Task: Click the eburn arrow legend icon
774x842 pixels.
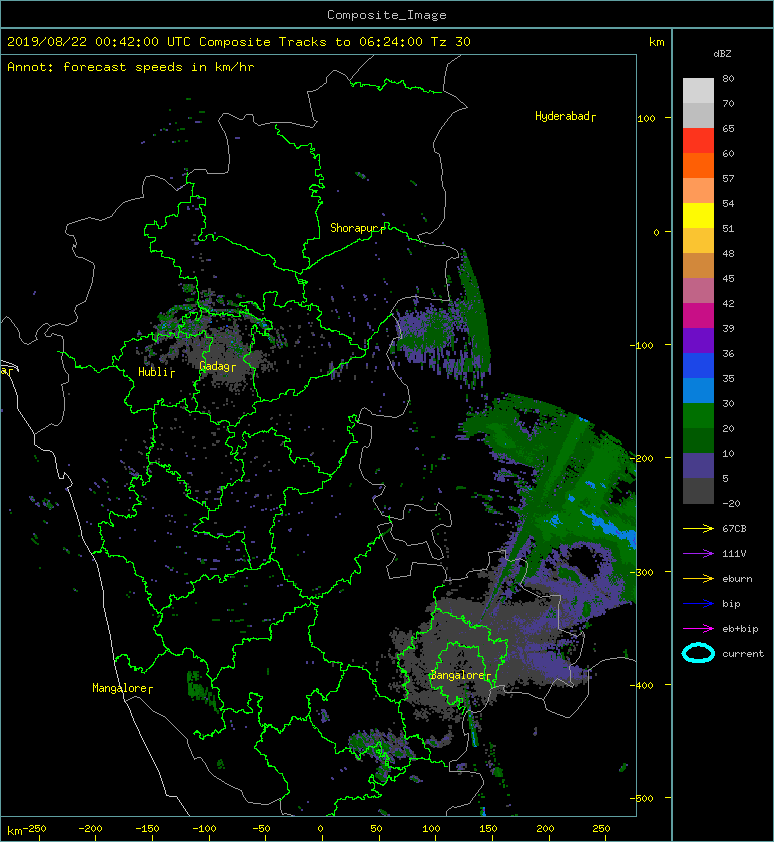Action: click(x=698, y=579)
